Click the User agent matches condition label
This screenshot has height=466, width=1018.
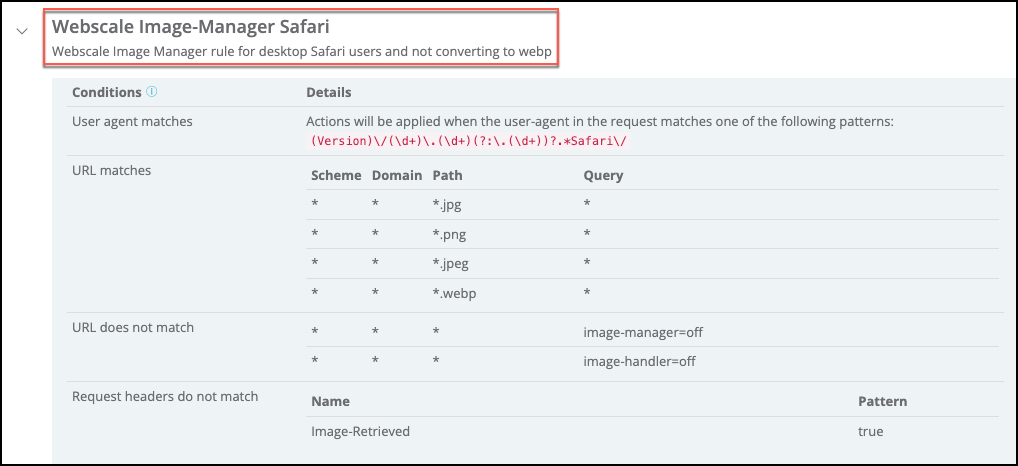(132, 121)
